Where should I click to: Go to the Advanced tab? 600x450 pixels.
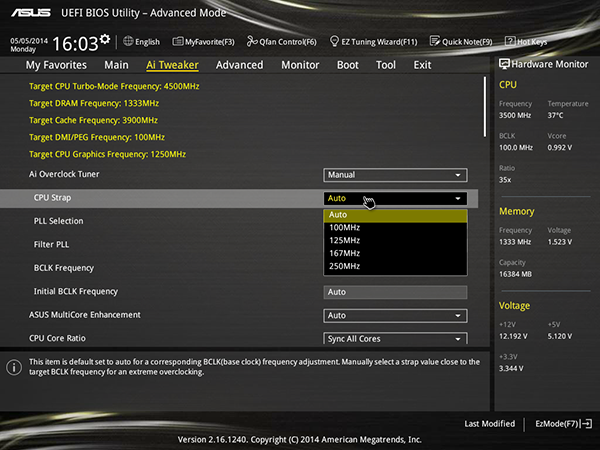point(240,65)
